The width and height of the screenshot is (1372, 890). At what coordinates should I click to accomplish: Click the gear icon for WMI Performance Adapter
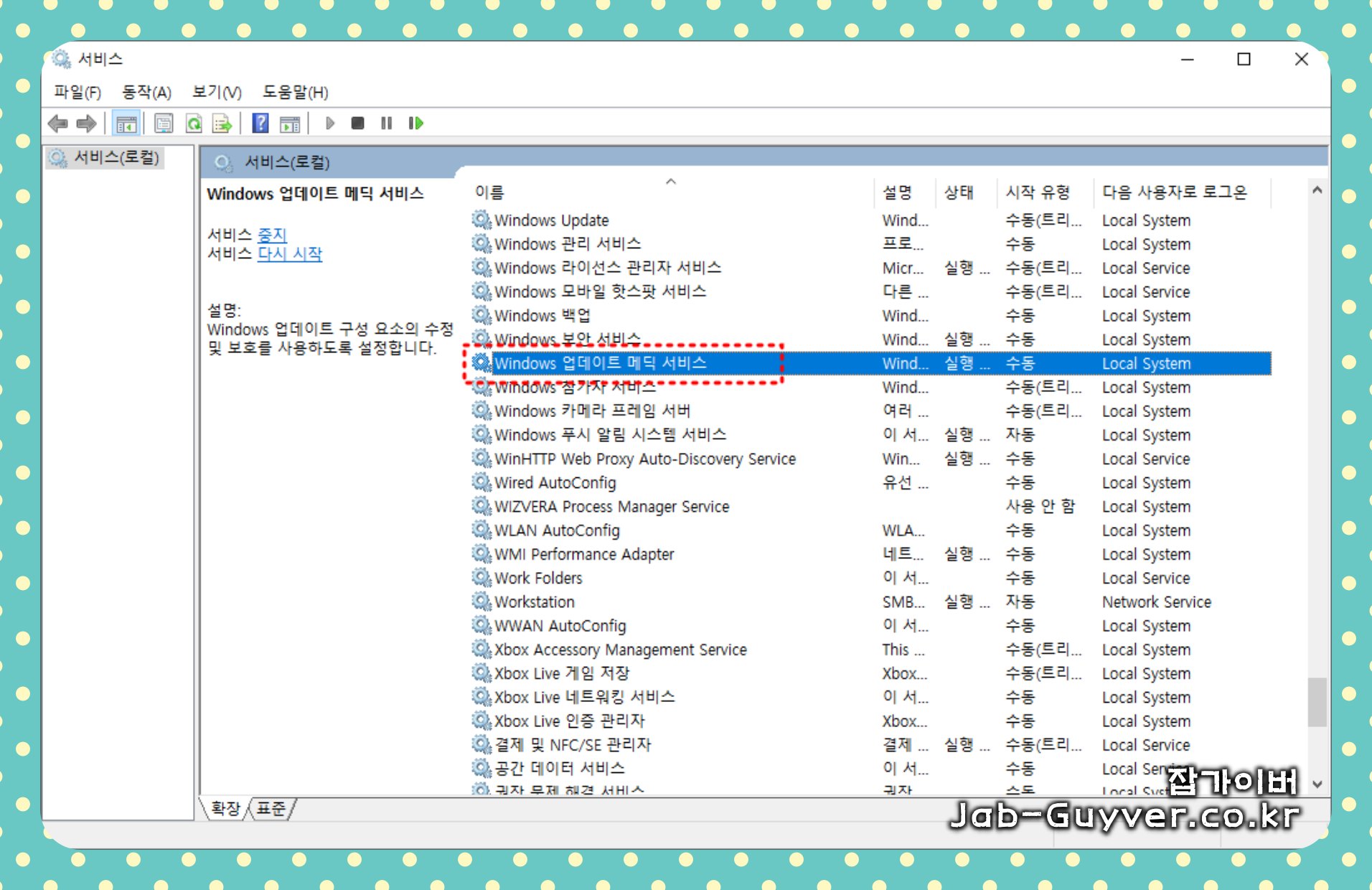click(x=481, y=554)
